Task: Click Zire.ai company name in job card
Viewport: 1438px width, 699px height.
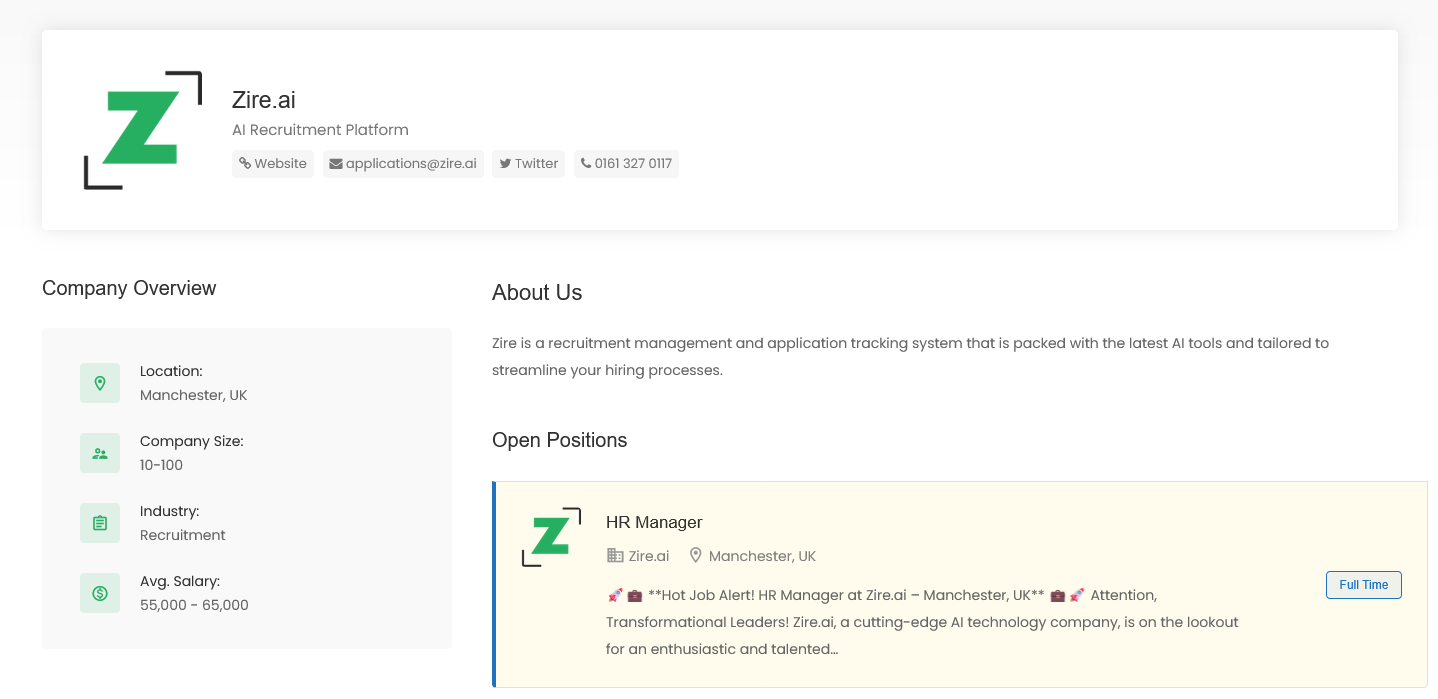Action: (x=649, y=556)
